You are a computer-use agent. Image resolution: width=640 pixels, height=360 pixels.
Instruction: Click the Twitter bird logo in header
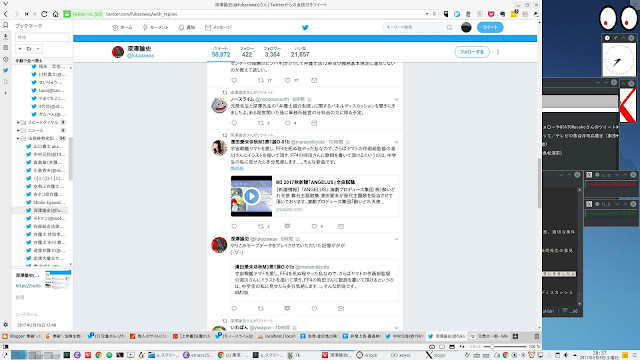click(305, 27)
